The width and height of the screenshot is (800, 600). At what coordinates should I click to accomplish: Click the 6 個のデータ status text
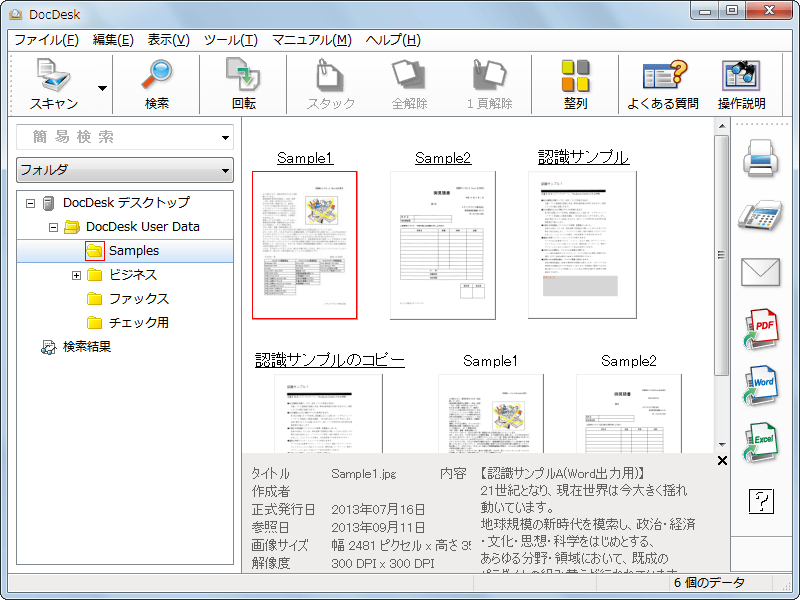pyautogui.click(x=709, y=583)
